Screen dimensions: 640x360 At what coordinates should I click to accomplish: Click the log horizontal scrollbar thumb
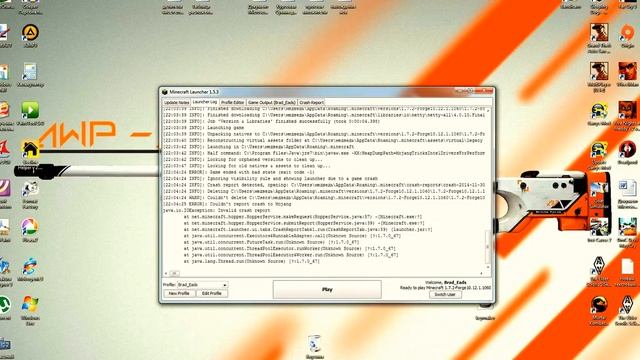[174, 273]
